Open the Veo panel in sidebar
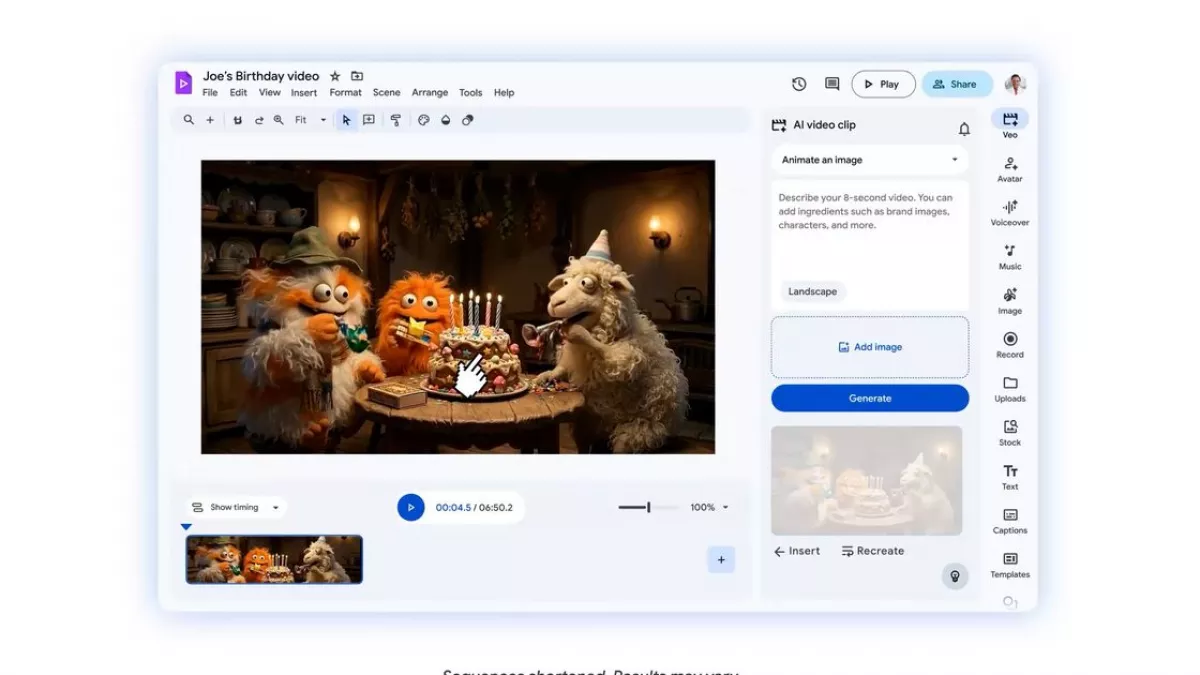Screen dimensions: 1200x675 click(1010, 120)
